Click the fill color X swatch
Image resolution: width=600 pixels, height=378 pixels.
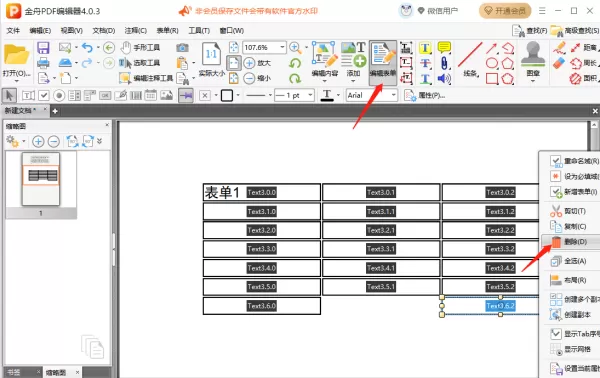tap(205, 95)
